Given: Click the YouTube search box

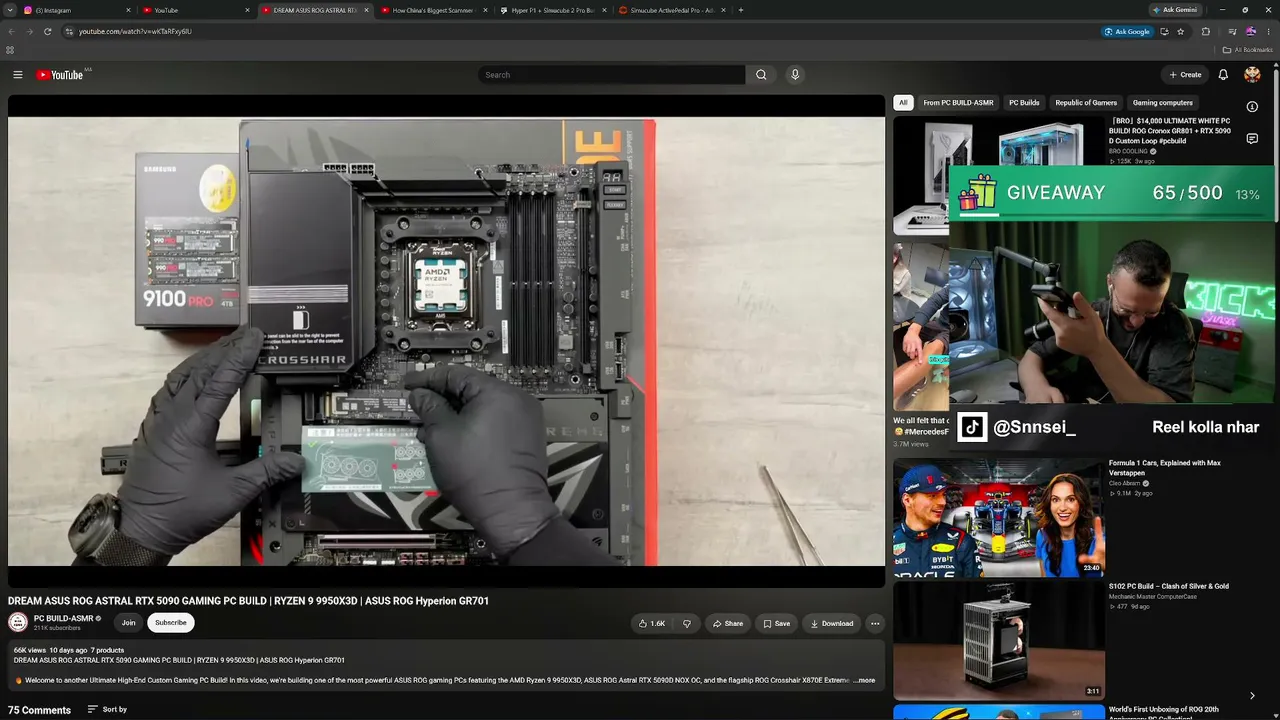Looking at the screenshot, I should (611, 75).
